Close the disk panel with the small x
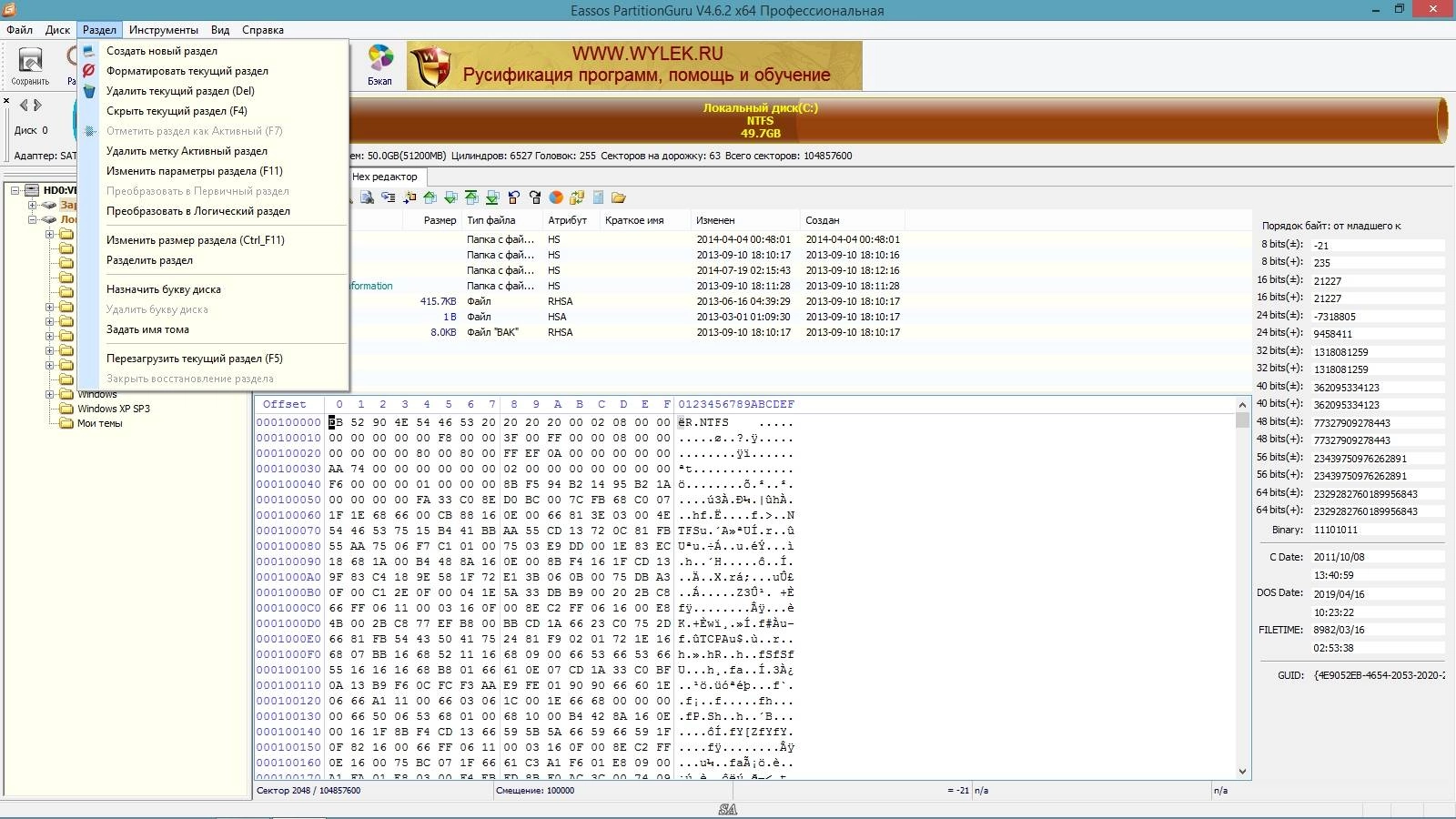Viewport: 1456px width, 819px height. click(6, 101)
